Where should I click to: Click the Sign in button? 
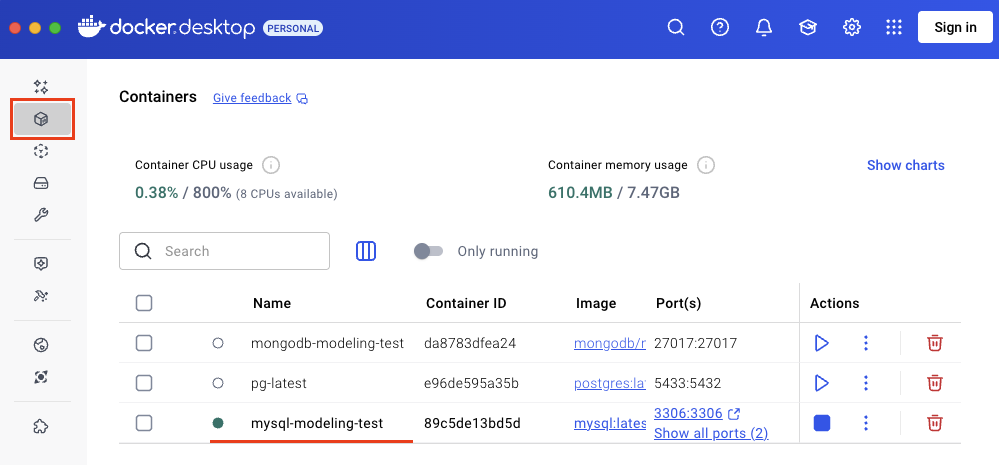point(955,27)
